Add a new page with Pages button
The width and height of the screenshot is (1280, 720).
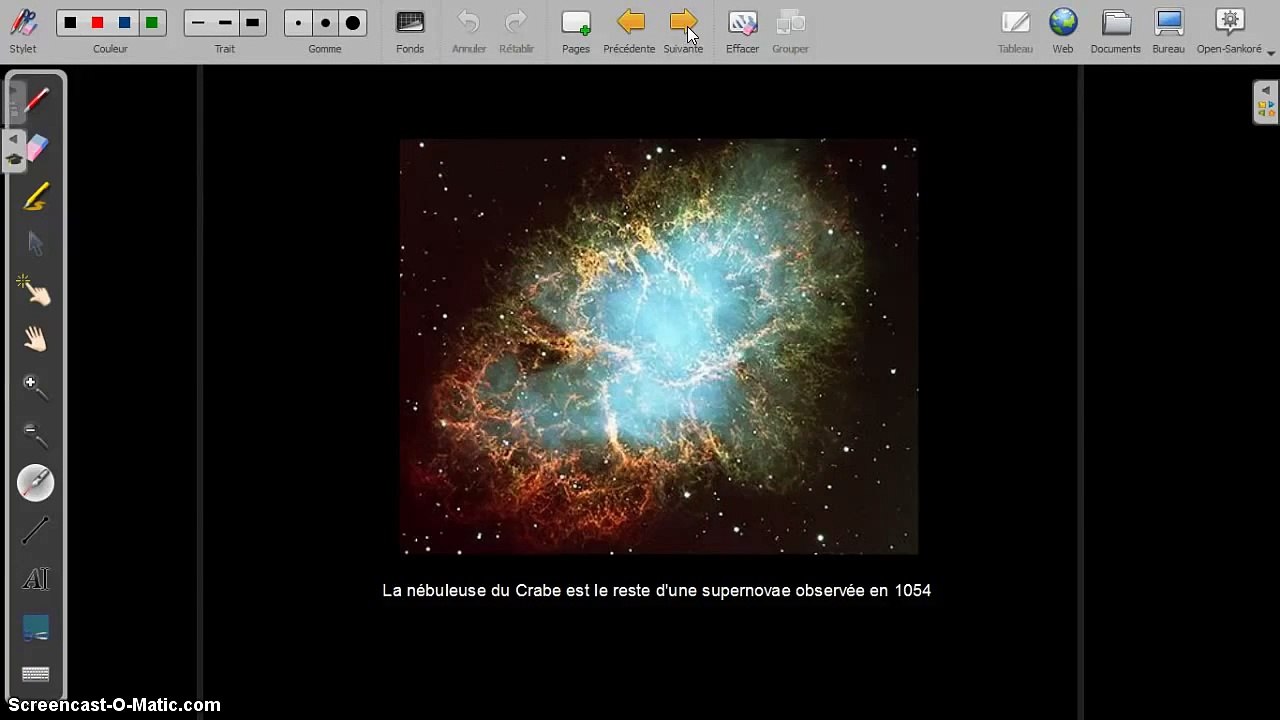576,31
